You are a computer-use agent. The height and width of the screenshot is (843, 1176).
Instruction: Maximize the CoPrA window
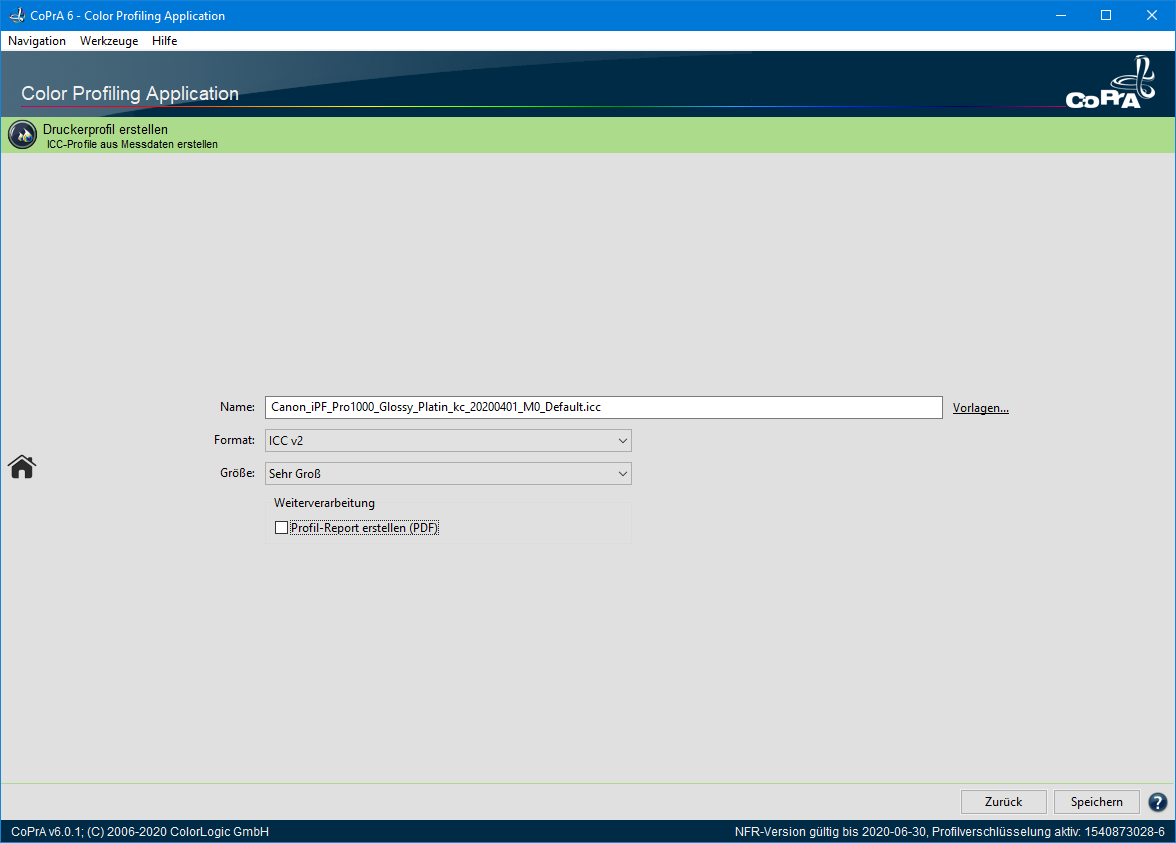pos(1106,15)
